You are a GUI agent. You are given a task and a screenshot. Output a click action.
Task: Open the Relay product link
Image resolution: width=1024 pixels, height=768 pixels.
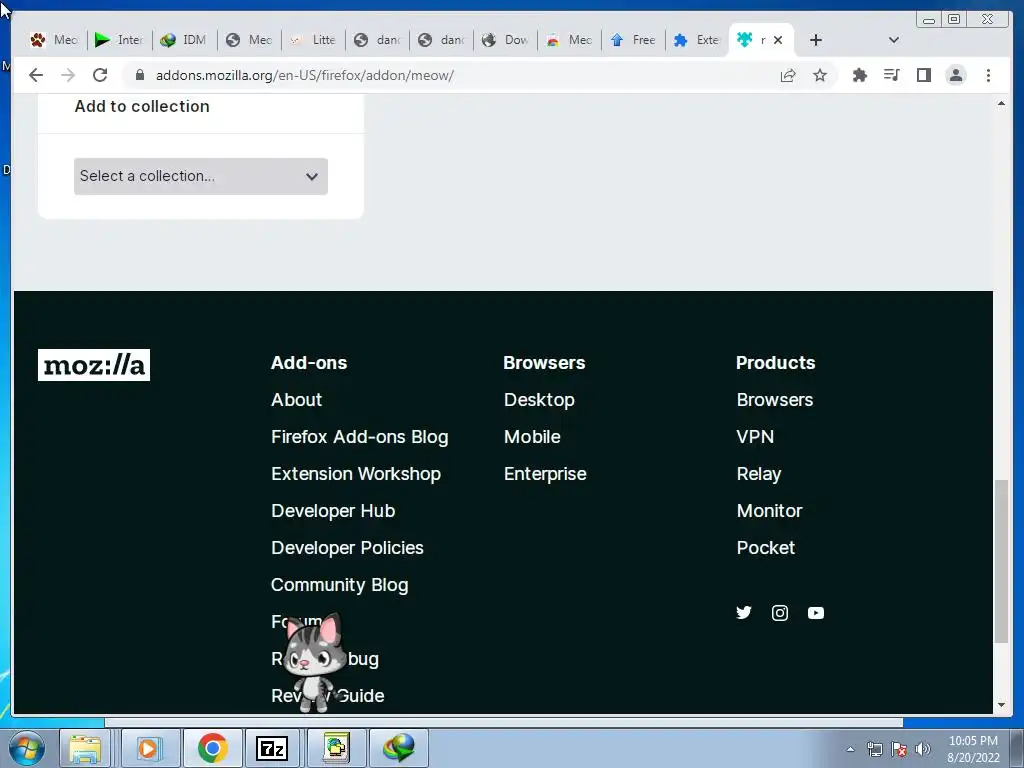(759, 474)
